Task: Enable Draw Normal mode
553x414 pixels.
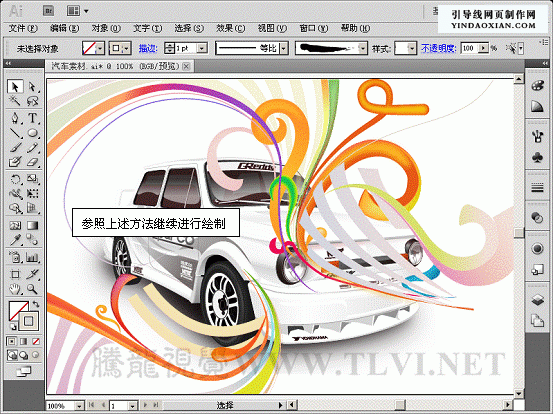Action: pyautogui.click(x=12, y=355)
